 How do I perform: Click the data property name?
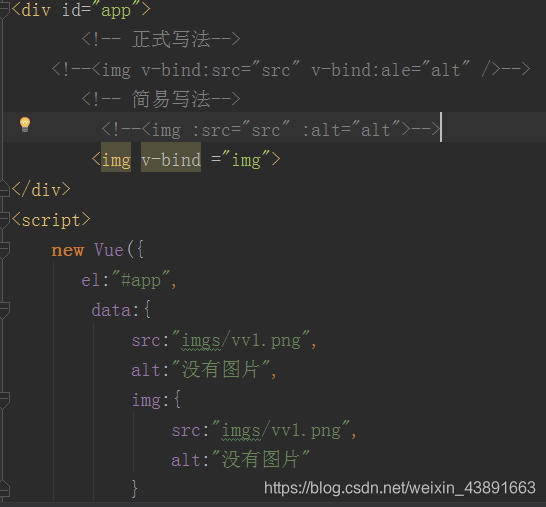(111, 310)
